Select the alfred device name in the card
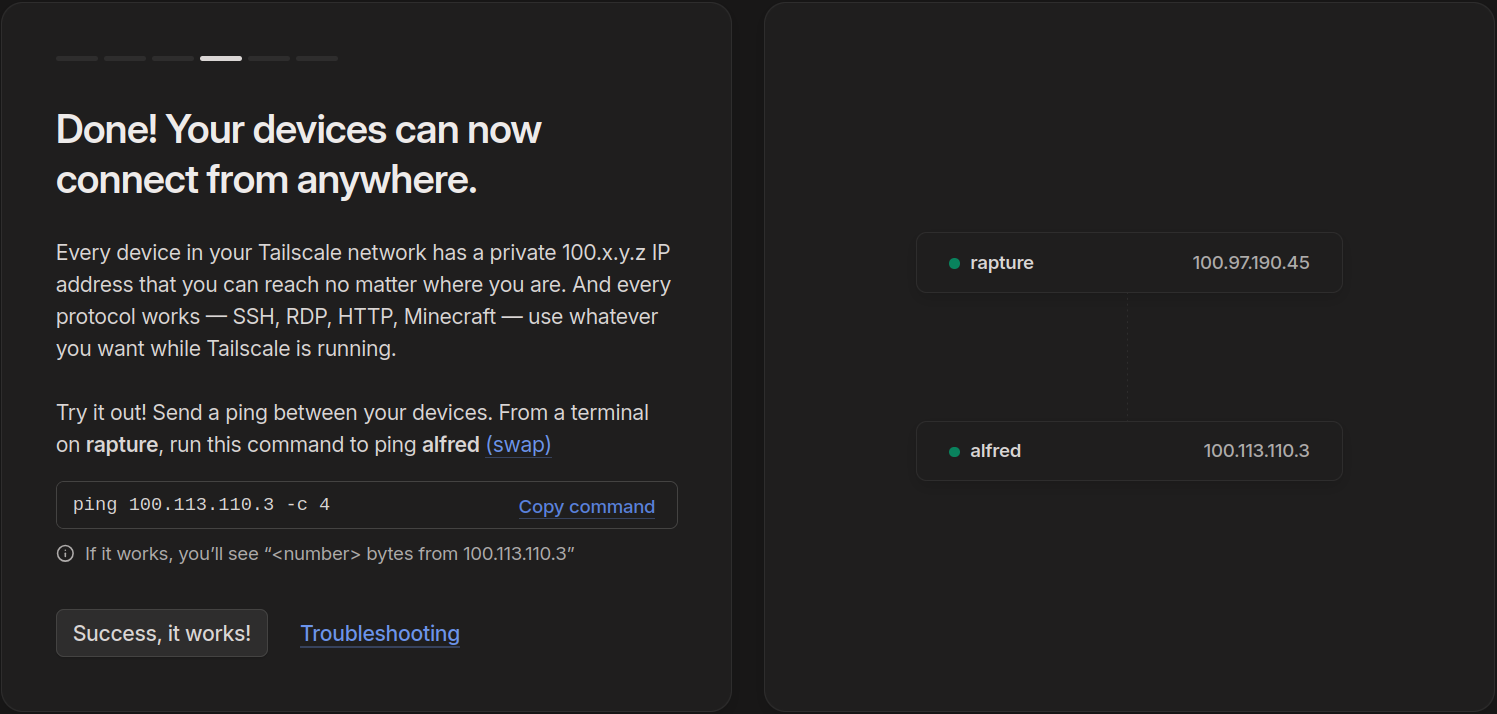 [995, 451]
